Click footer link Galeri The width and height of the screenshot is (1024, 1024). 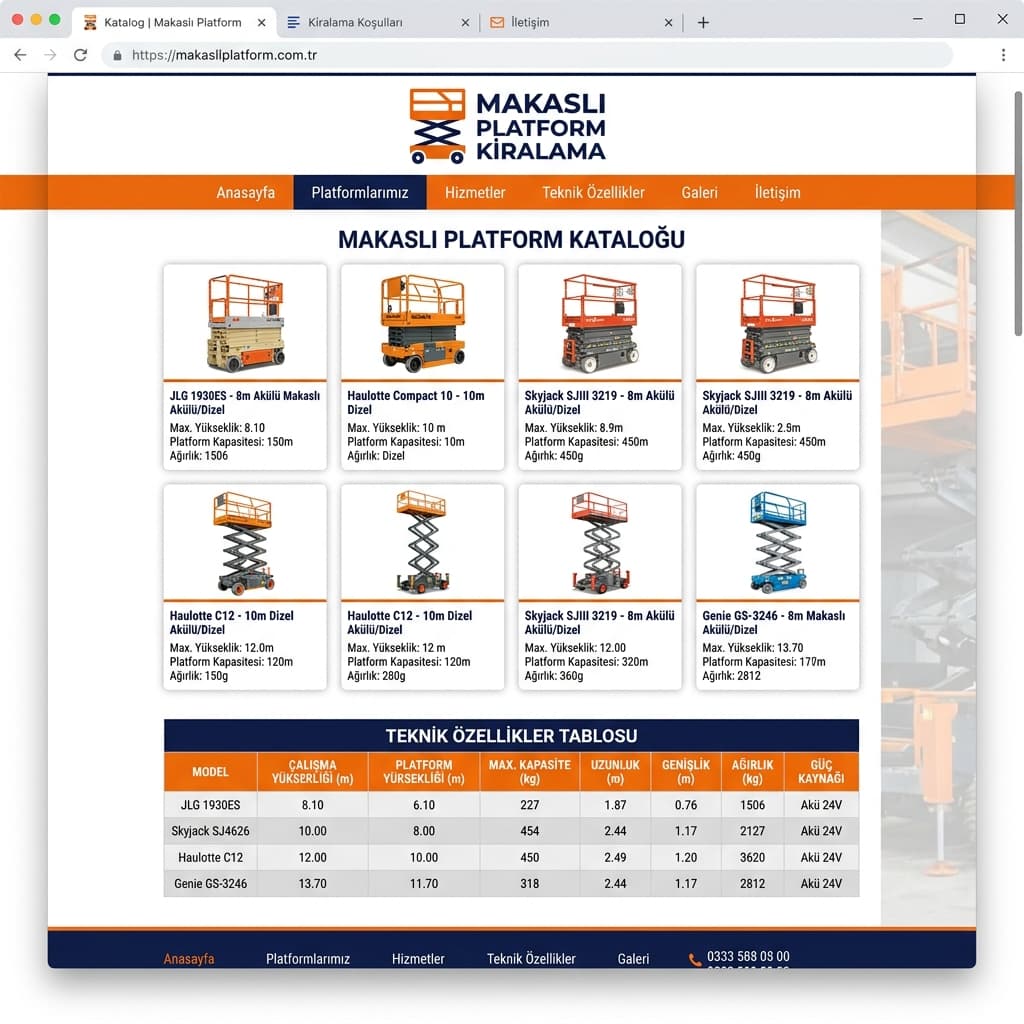633,959
